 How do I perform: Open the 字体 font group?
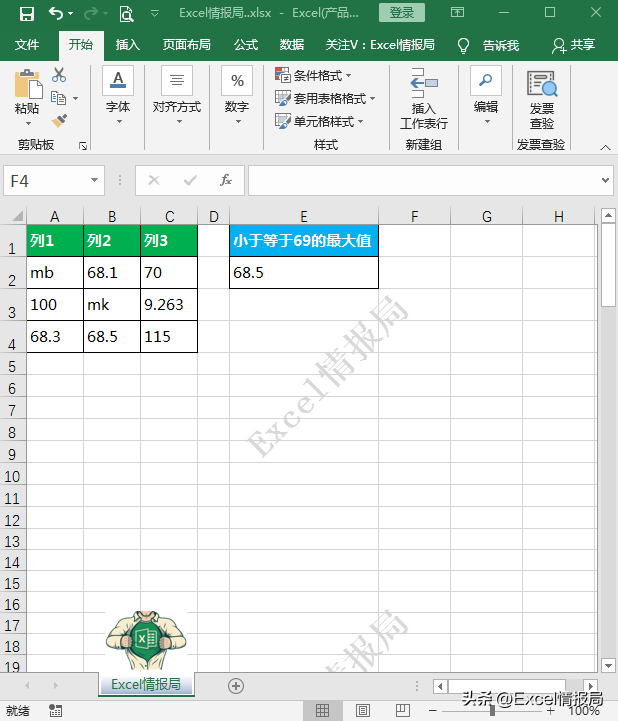(x=118, y=96)
